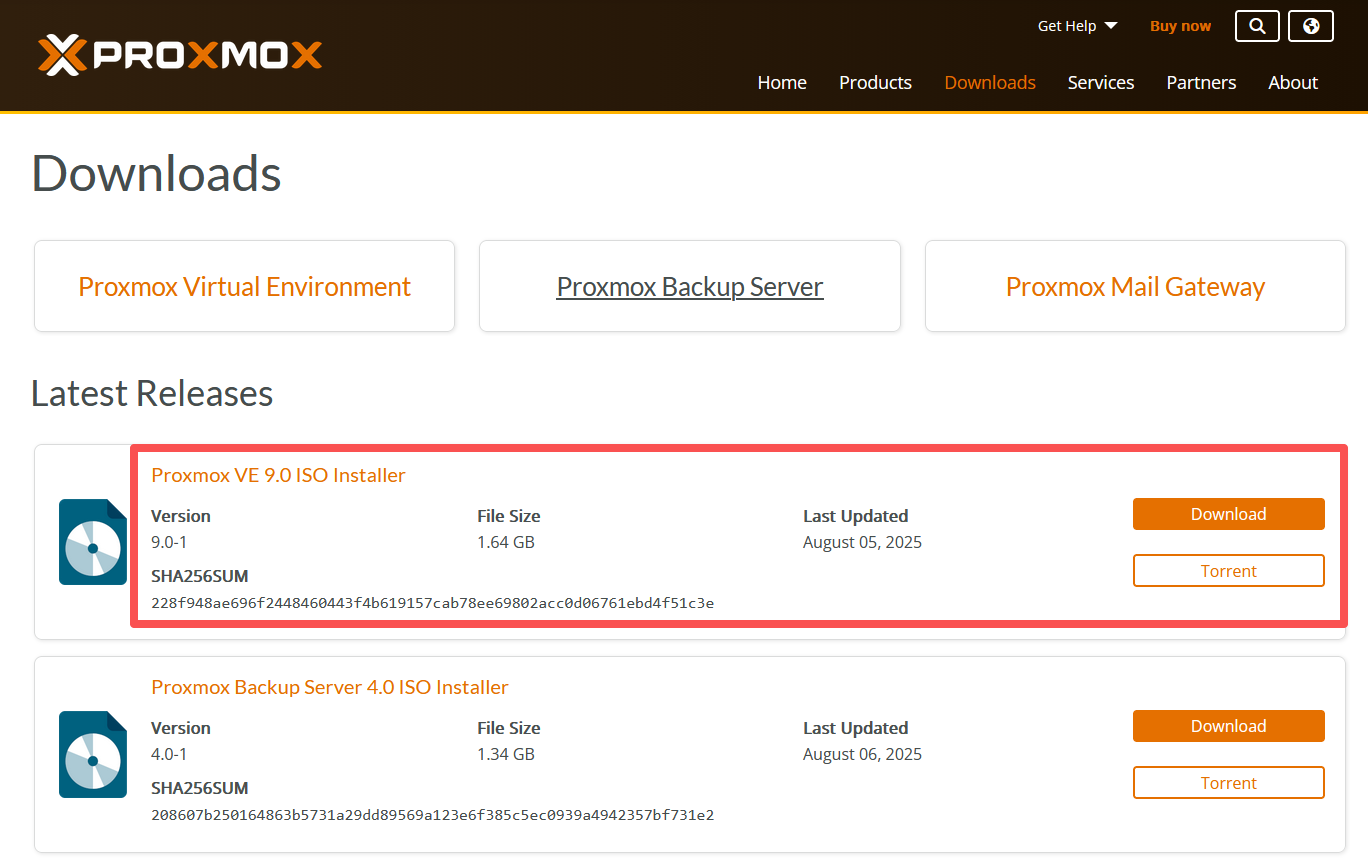Select the Proxmox Backup Server card
Screen dimensions: 1368x862
[690, 287]
